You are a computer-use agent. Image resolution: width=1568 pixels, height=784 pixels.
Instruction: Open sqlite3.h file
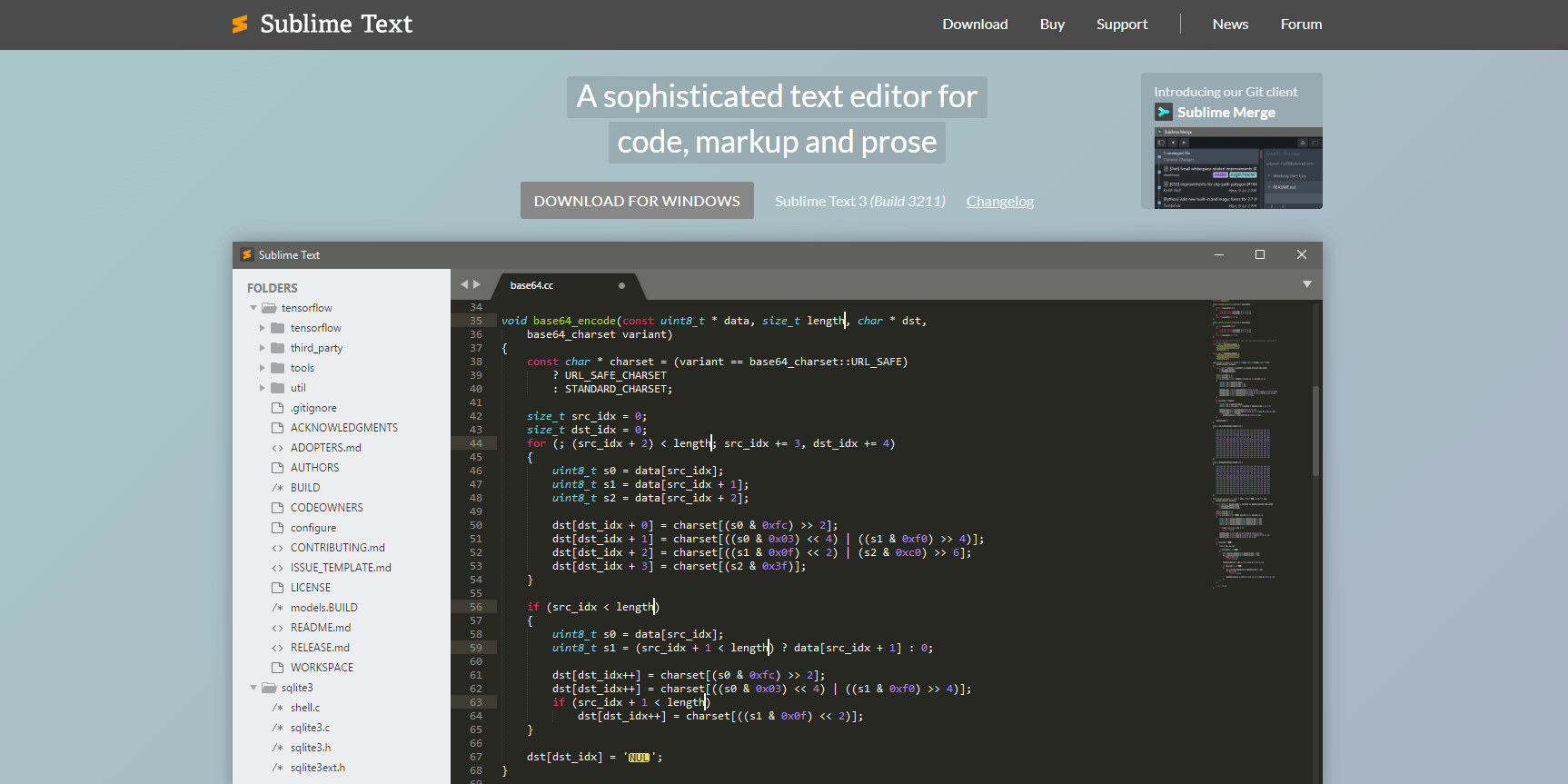click(x=311, y=748)
